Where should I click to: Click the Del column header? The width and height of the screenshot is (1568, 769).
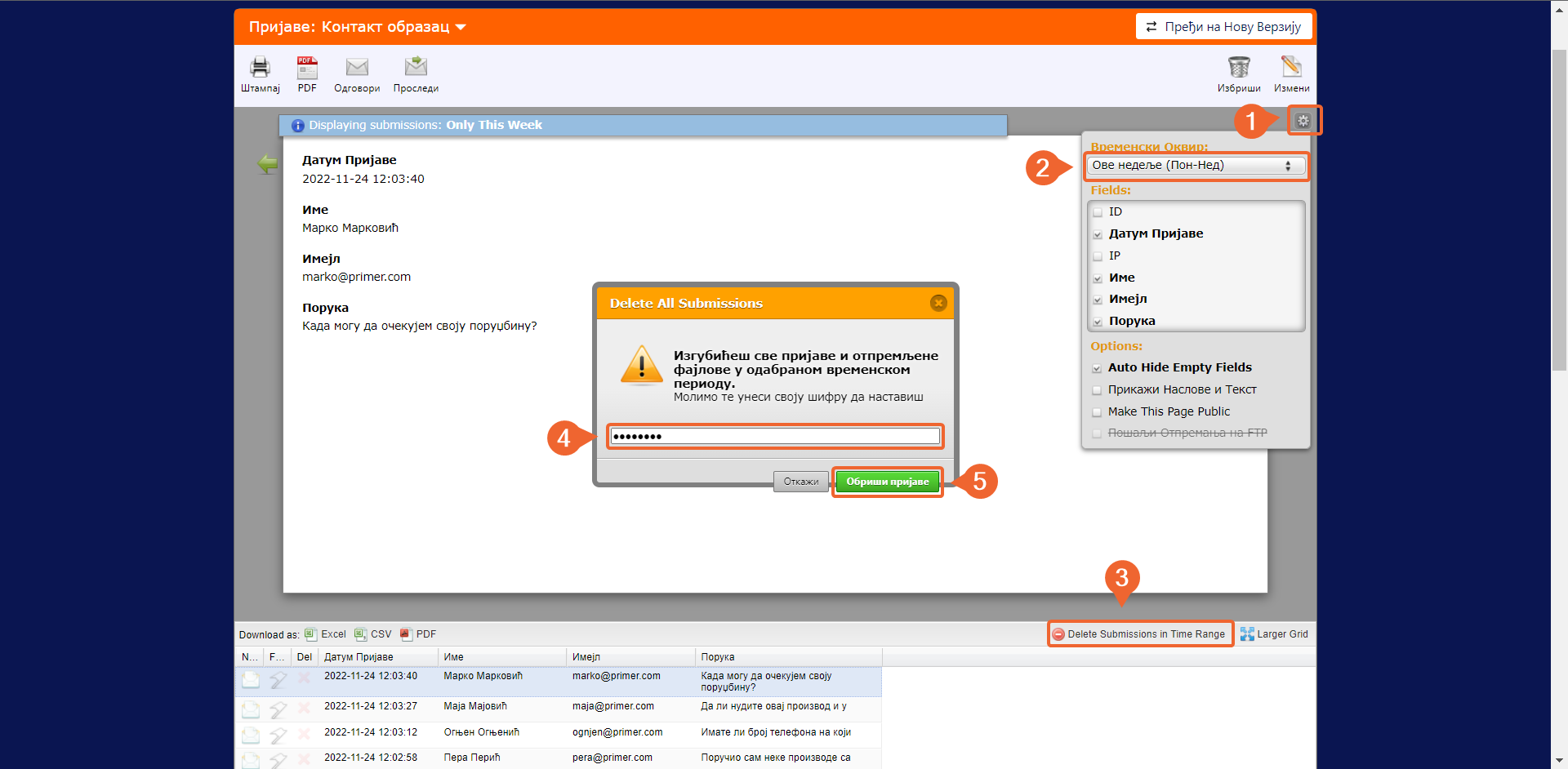pos(305,657)
